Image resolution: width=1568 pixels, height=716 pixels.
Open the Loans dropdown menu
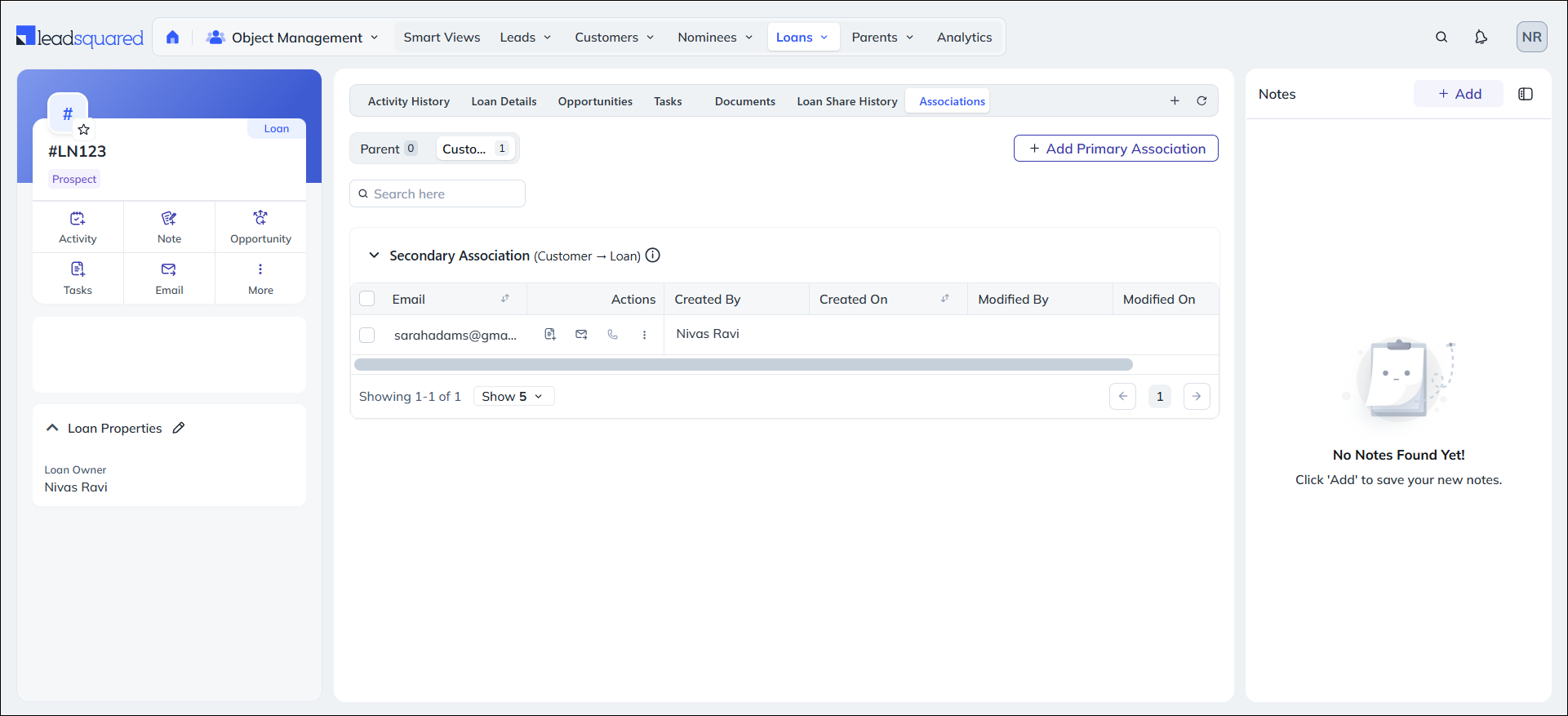(803, 38)
